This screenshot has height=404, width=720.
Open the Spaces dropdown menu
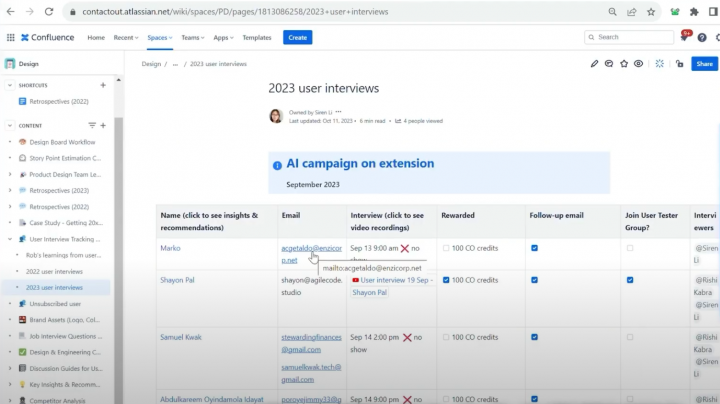tap(160, 37)
